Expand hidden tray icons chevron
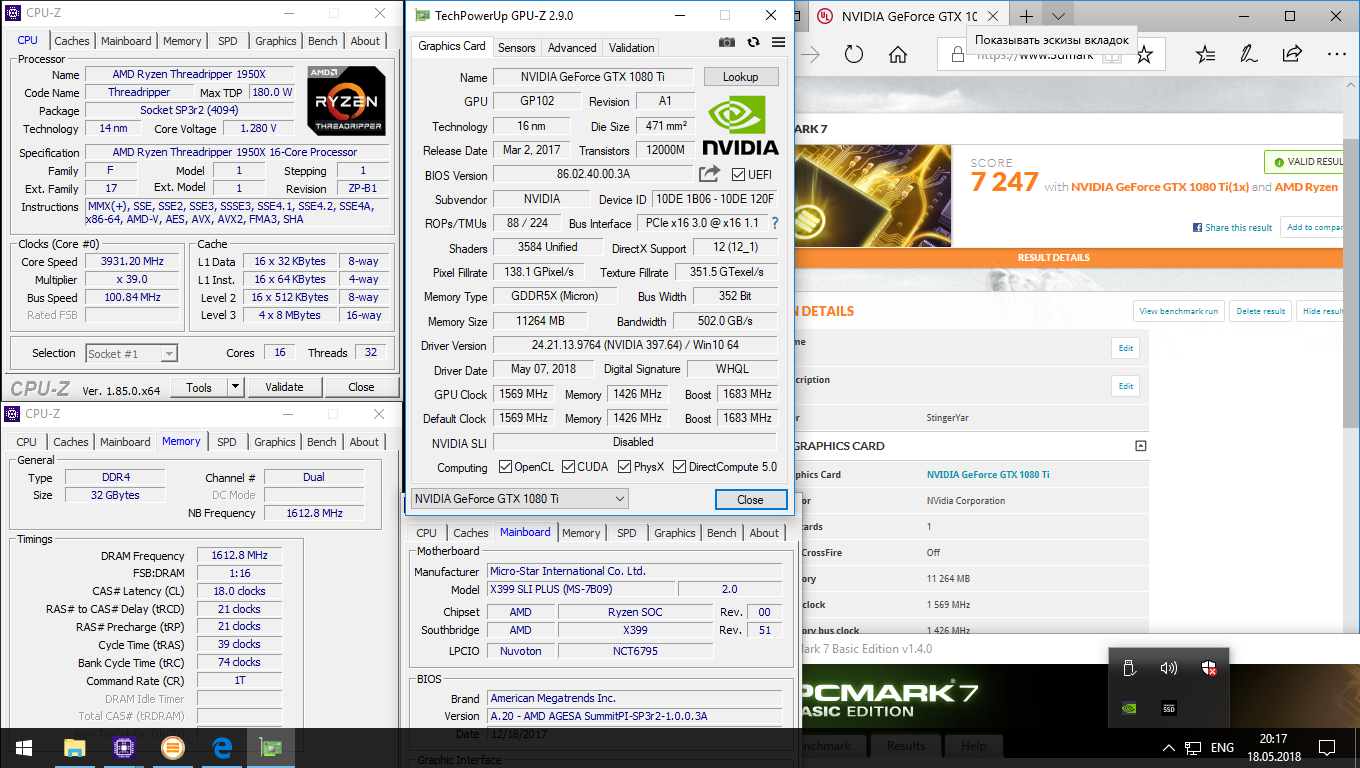This screenshot has height=768, width=1360. pos(1169,747)
